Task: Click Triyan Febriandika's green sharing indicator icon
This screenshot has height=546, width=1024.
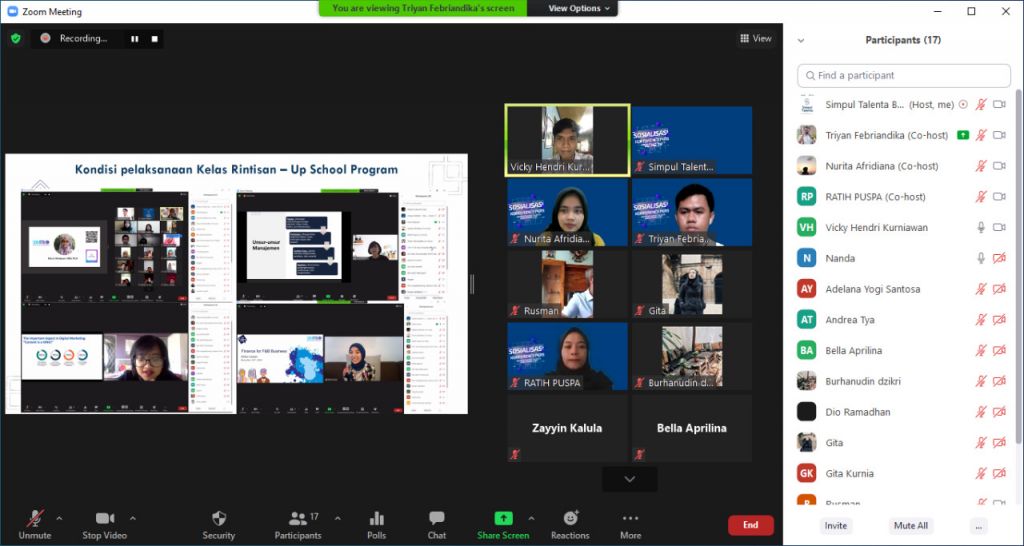Action: (x=963, y=135)
